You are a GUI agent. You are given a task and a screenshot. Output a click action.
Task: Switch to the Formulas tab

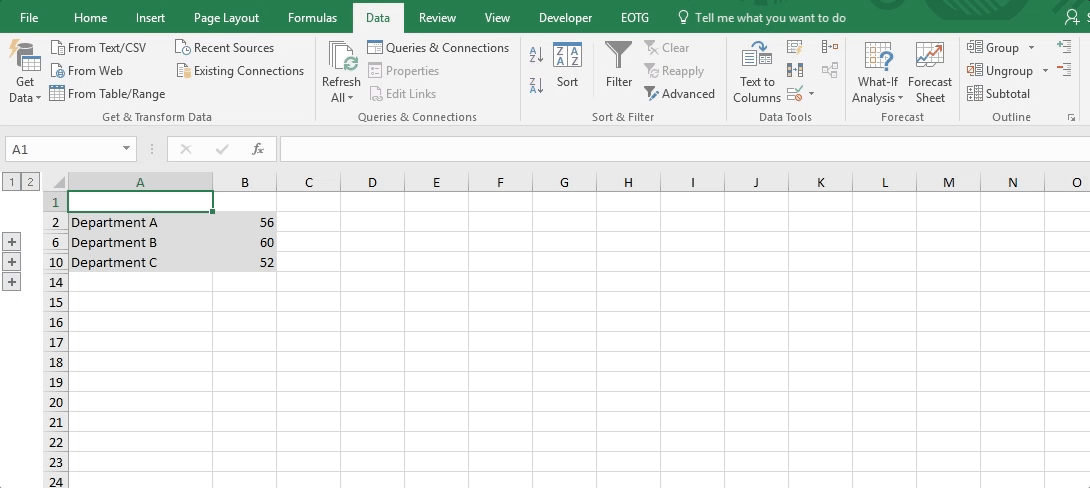pyautogui.click(x=312, y=18)
